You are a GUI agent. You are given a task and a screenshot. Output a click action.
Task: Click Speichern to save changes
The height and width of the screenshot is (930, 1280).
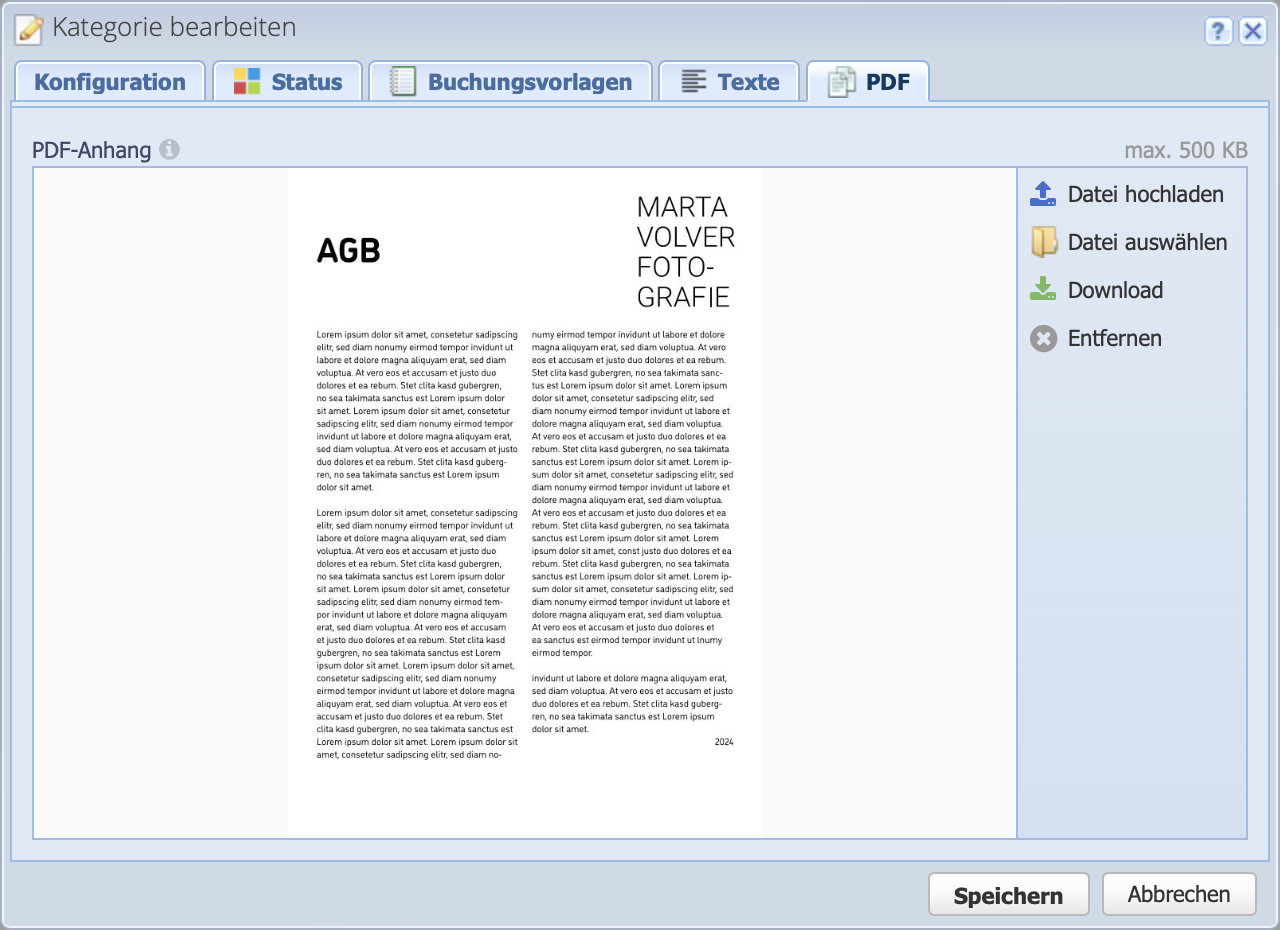tap(1008, 894)
